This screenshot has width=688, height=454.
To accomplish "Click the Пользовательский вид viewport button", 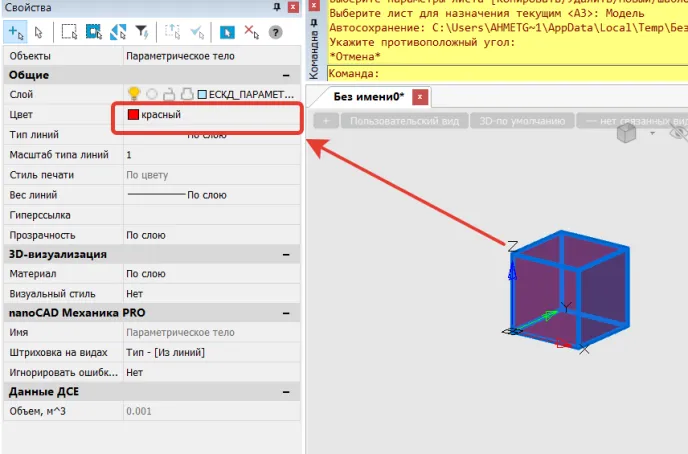I will click(x=404, y=121).
